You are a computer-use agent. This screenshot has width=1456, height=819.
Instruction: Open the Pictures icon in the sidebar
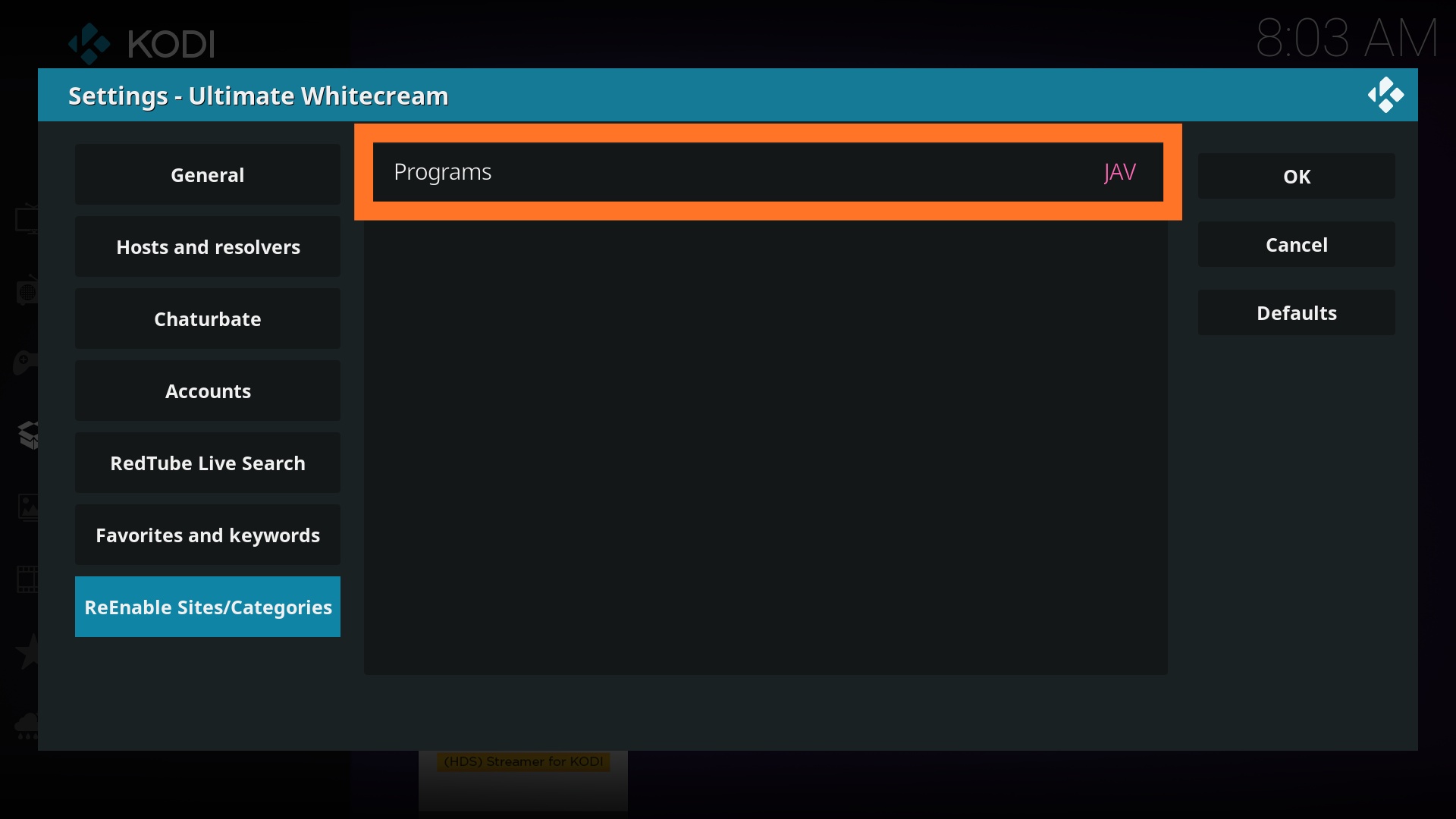(x=27, y=507)
